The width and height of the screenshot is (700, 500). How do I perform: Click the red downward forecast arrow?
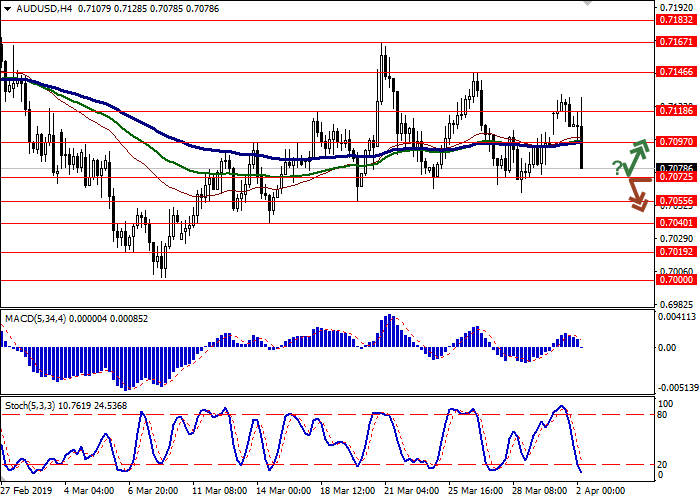[x=636, y=195]
